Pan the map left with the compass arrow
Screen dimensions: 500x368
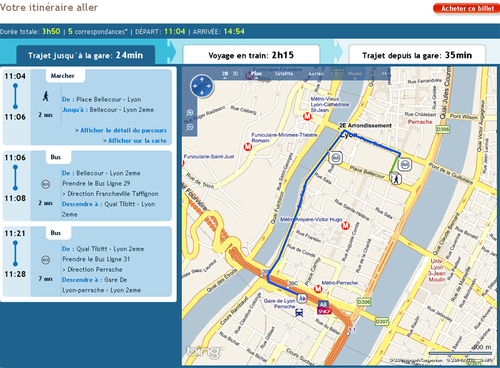195,86
